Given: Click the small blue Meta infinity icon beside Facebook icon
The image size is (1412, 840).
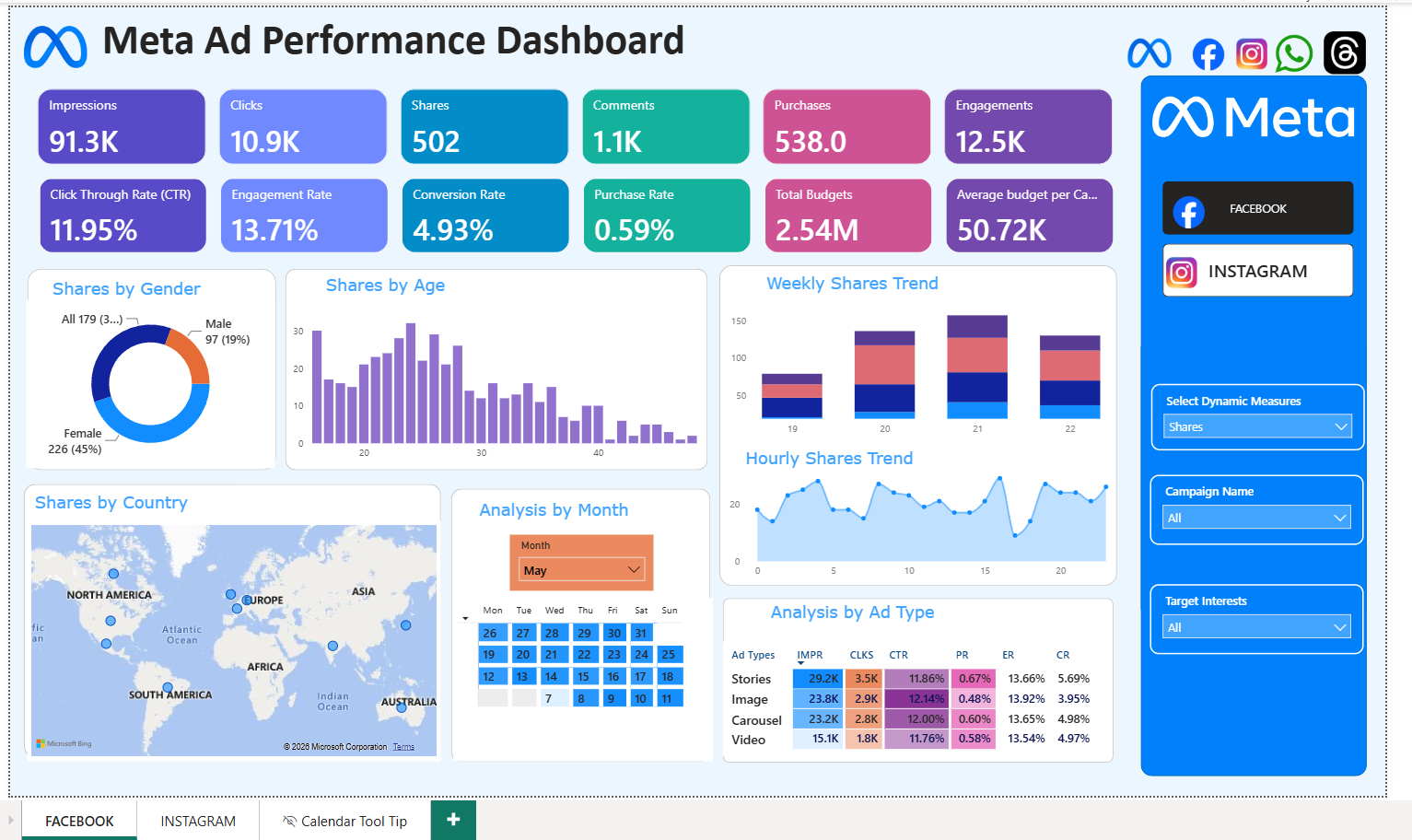Looking at the screenshot, I should (x=1149, y=53).
